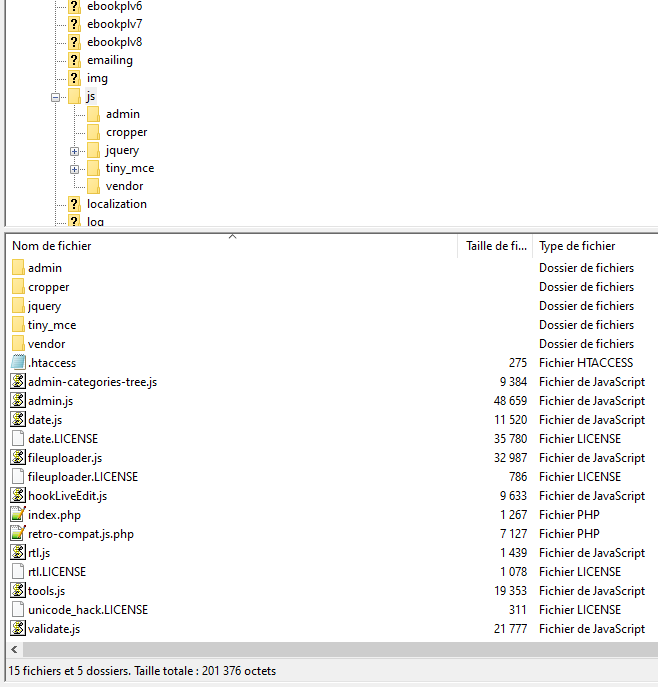Click vendor folder icon in file list
658x687 pixels.
18,344
